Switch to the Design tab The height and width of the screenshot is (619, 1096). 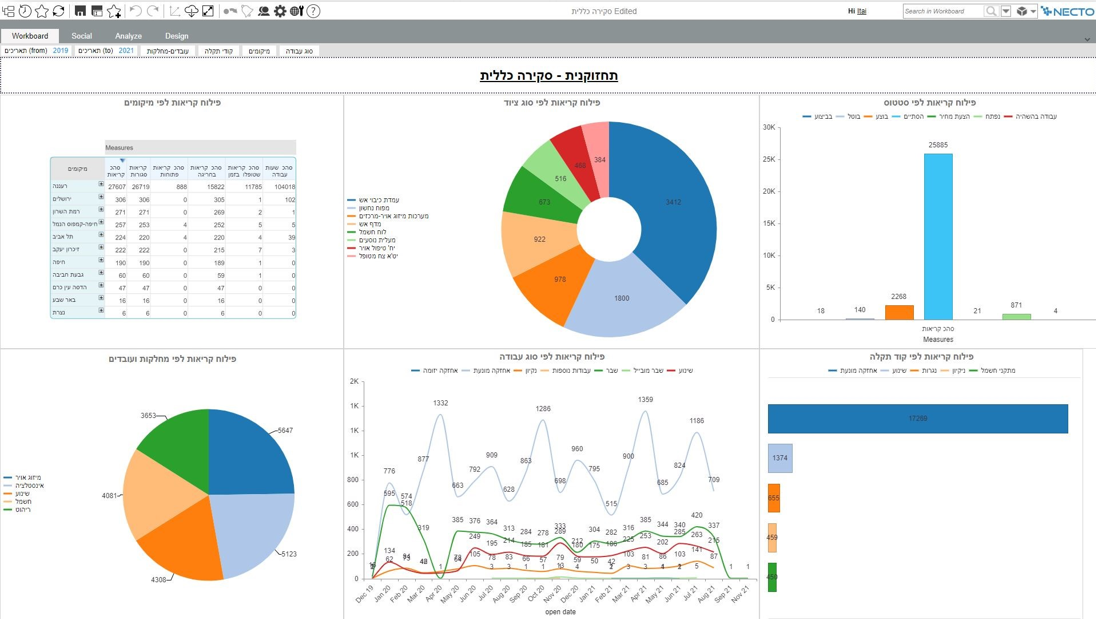pos(176,36)
